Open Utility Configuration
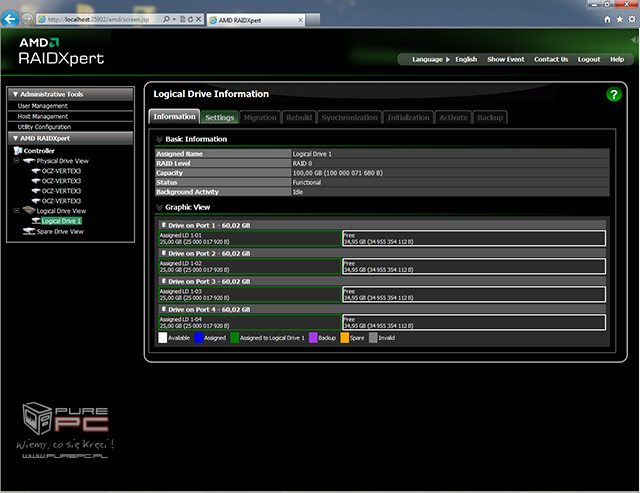The height and width of the screenshot is (493, 640). pos(44,127)
